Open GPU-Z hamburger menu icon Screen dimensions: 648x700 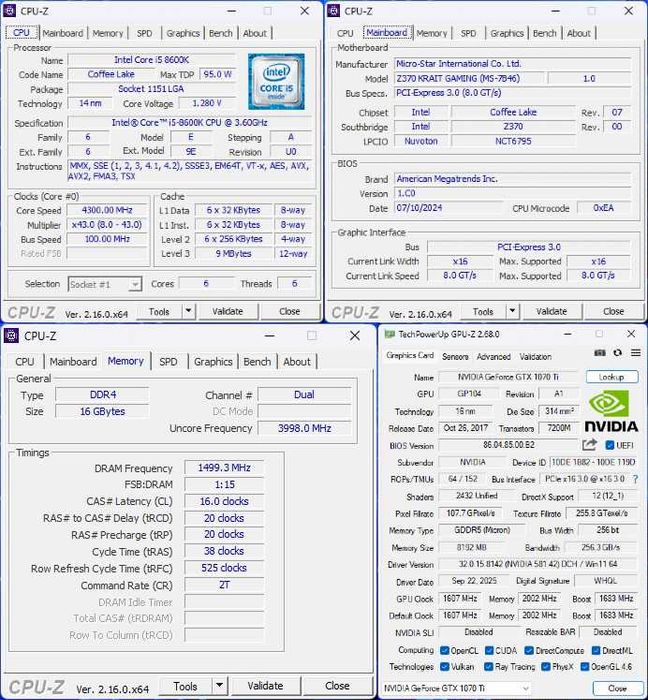636,353
